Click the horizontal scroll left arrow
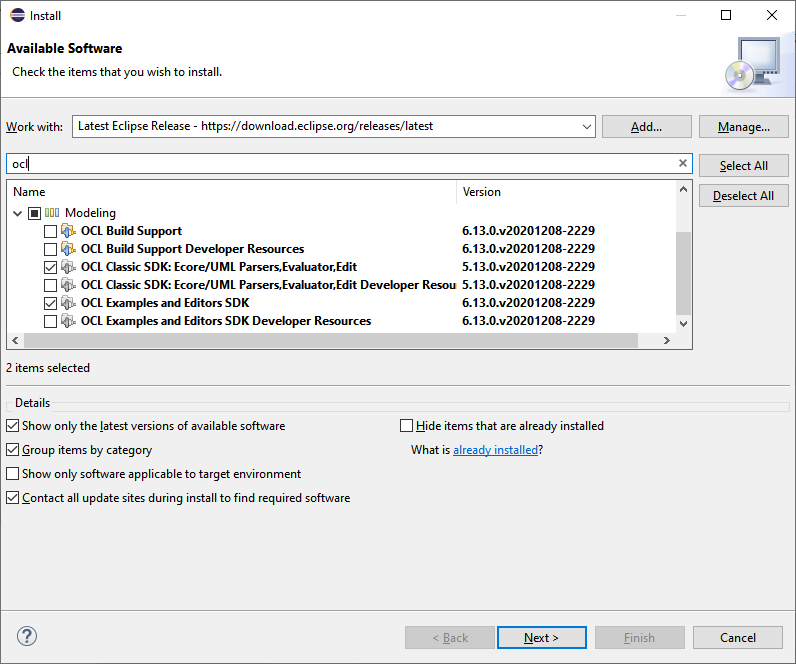796x664 pixels. (x=15, y=341)
